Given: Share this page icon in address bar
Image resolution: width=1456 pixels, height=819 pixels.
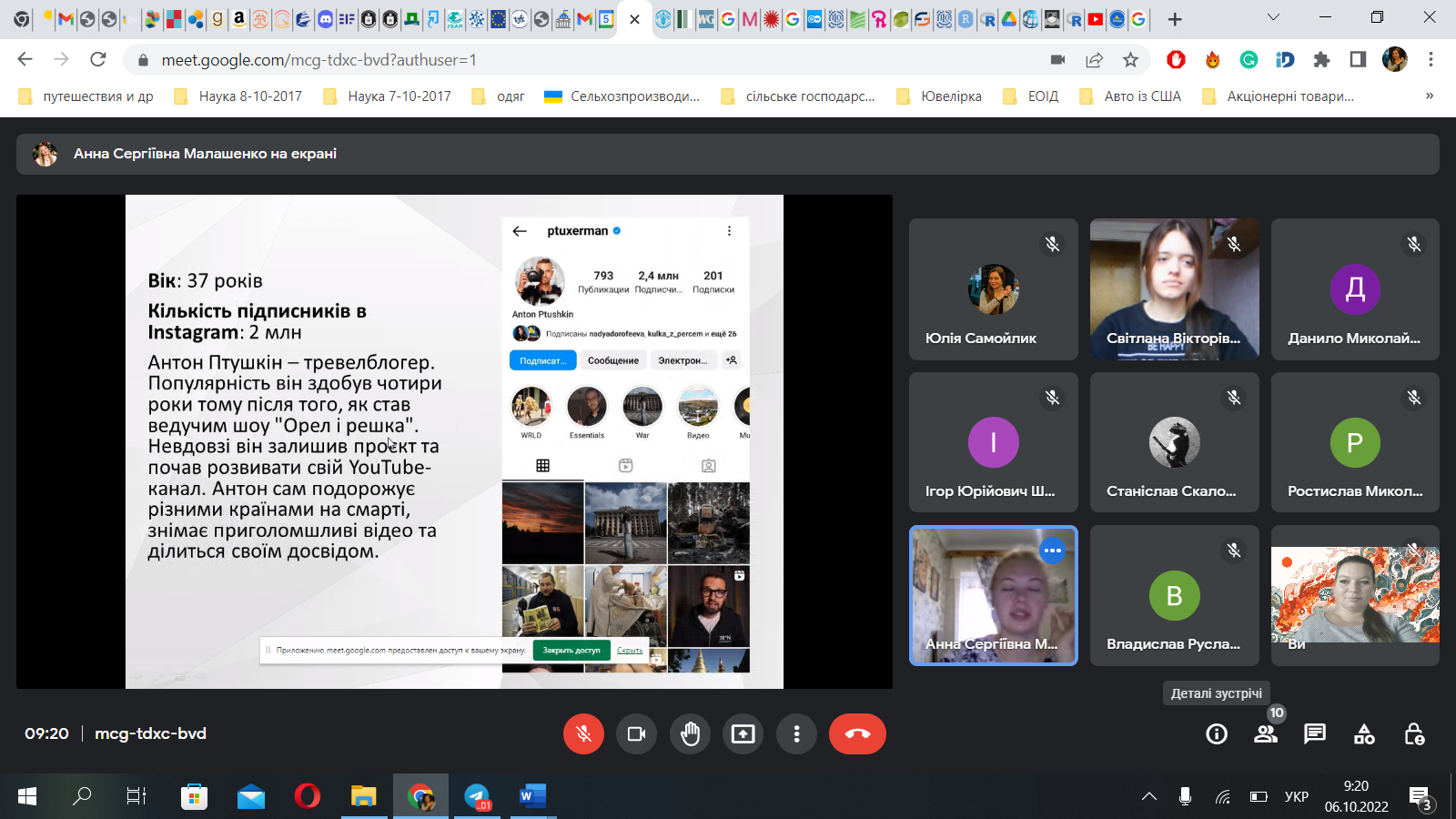Looking at the screenshot, I should [1094, 59].
